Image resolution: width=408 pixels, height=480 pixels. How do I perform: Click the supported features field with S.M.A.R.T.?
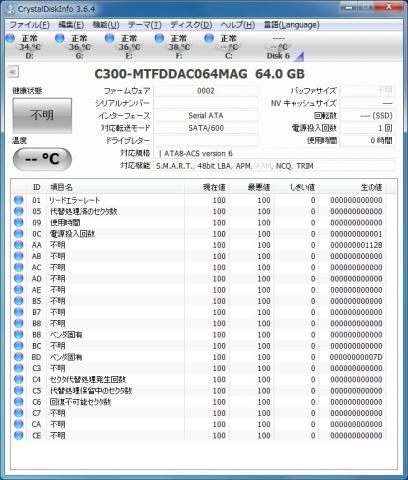point(275,166)
